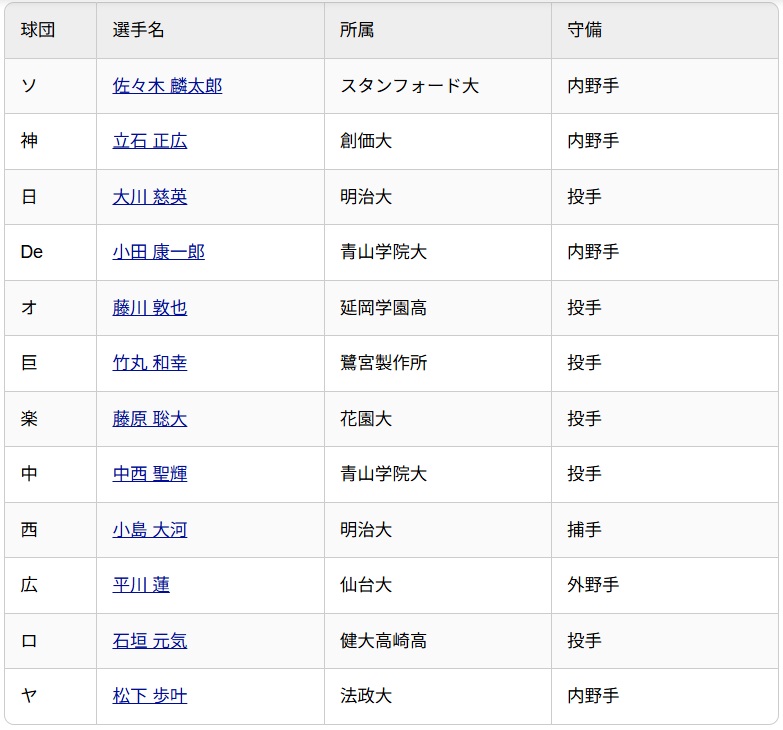This screenshot has width=783, height=730.
Task: Click the 球団 column header
Action: (38, 30)
